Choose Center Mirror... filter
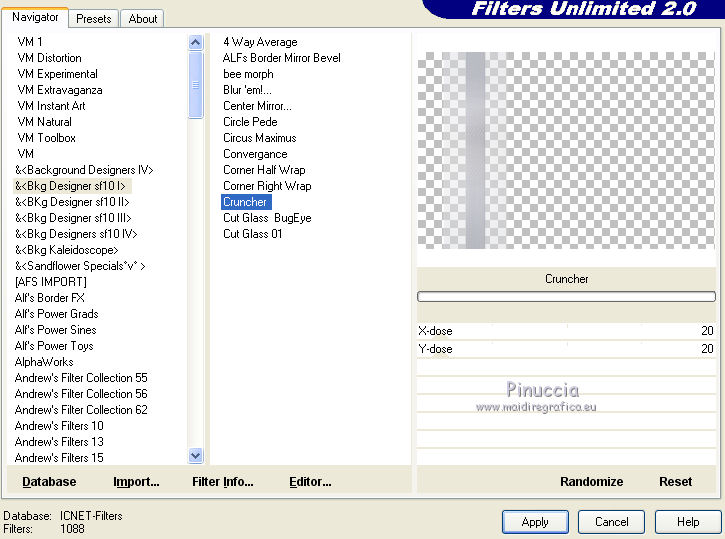This screenshot has height=539, width=725. [257, 106]
